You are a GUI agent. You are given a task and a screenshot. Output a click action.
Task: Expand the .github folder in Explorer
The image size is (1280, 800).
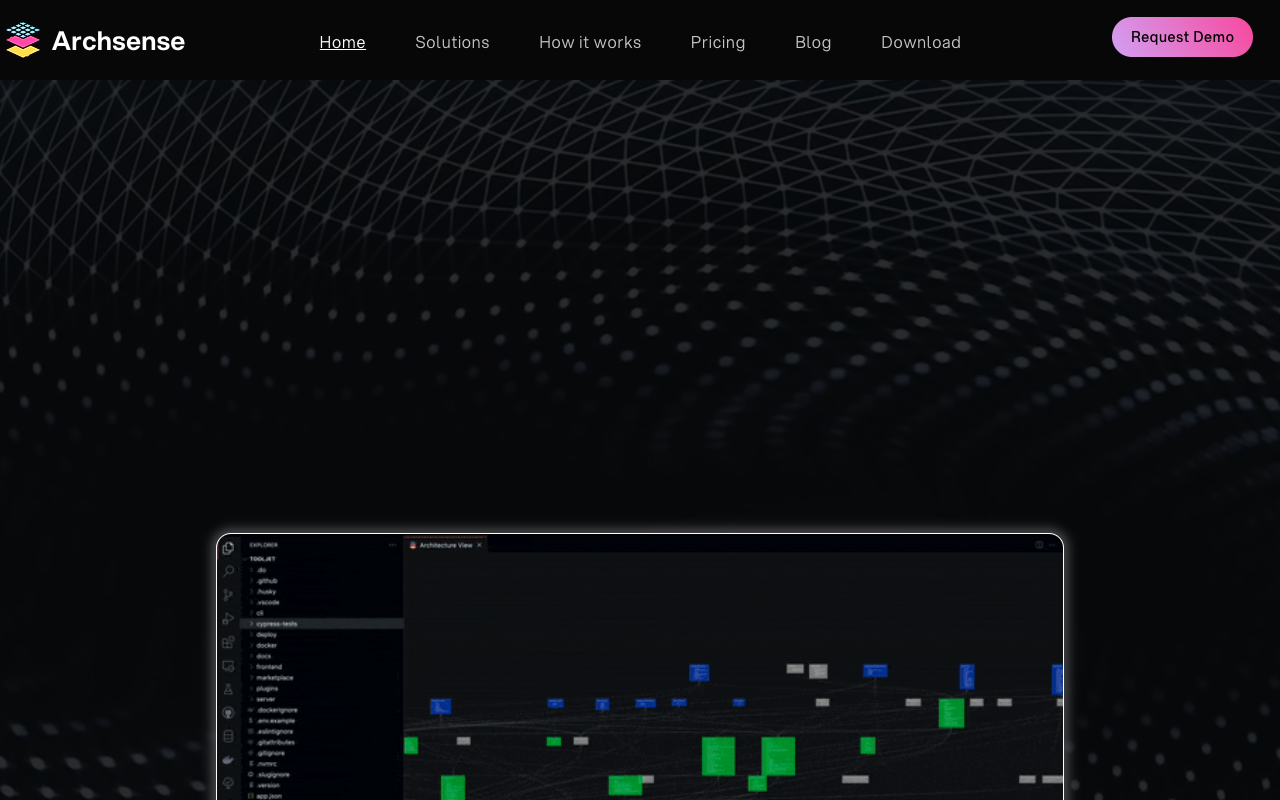(266, 581)
